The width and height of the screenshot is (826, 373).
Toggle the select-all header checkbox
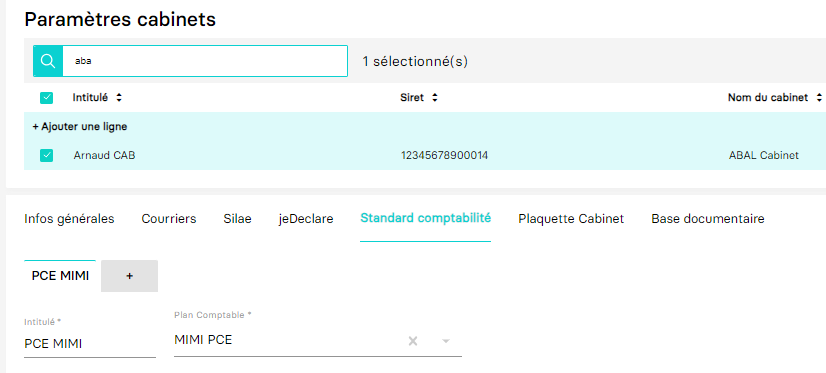tap(46, 97)
